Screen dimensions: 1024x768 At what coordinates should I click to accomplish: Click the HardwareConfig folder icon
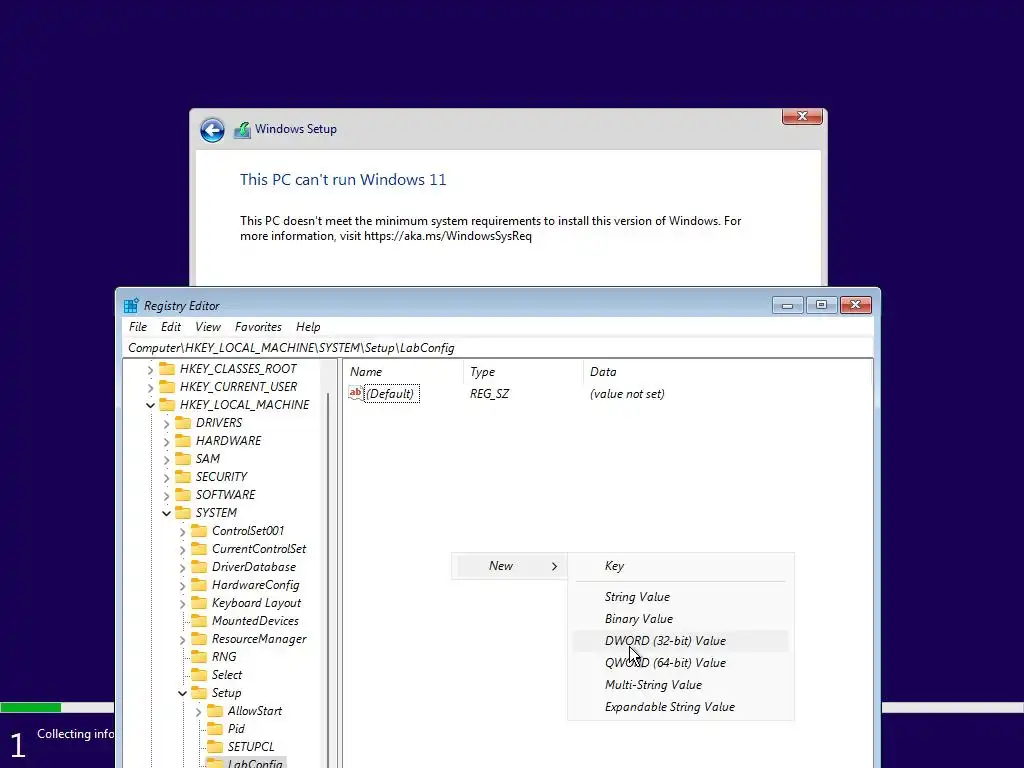pos(199,584)
